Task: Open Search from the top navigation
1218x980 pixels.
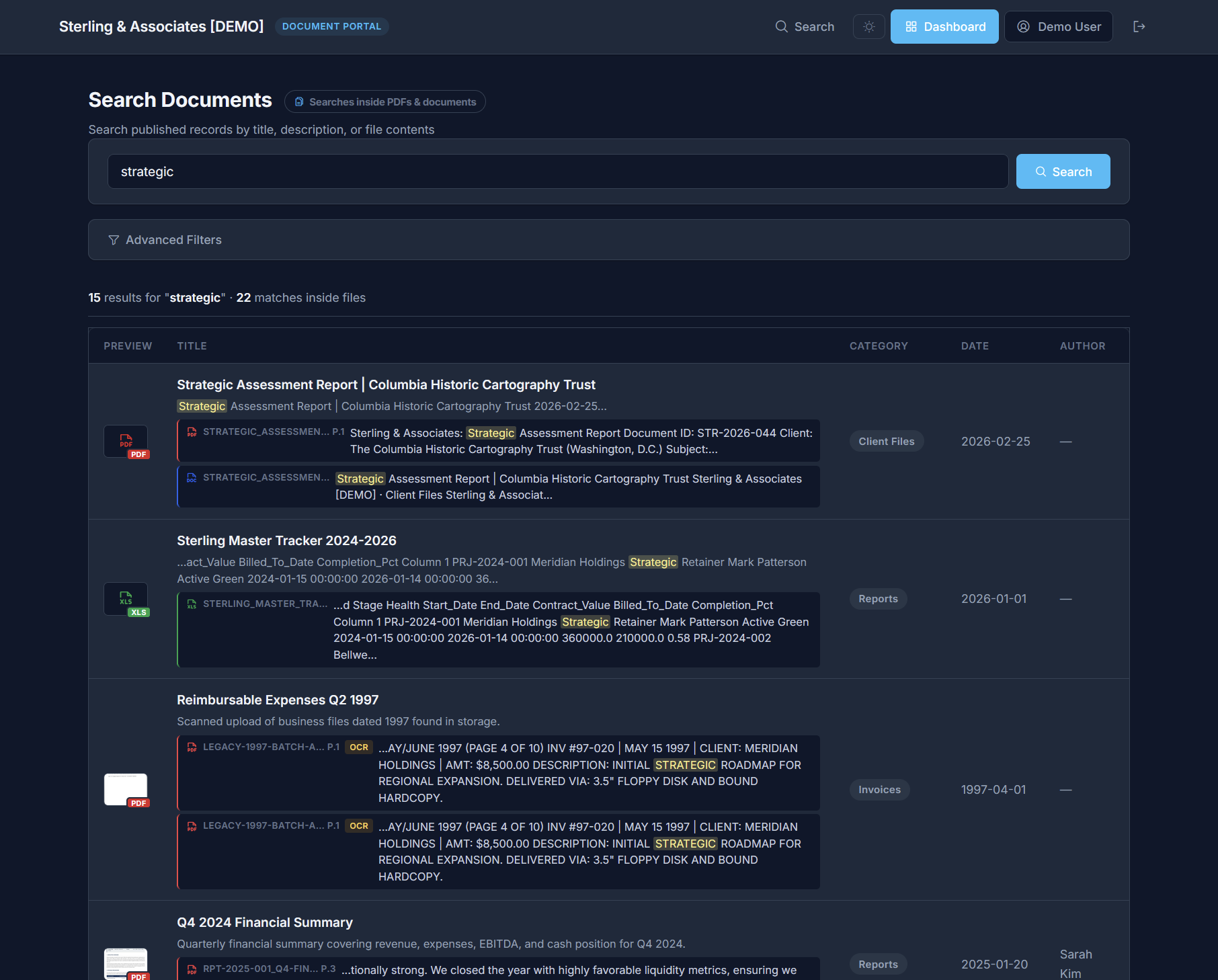Action: (805, 26)
